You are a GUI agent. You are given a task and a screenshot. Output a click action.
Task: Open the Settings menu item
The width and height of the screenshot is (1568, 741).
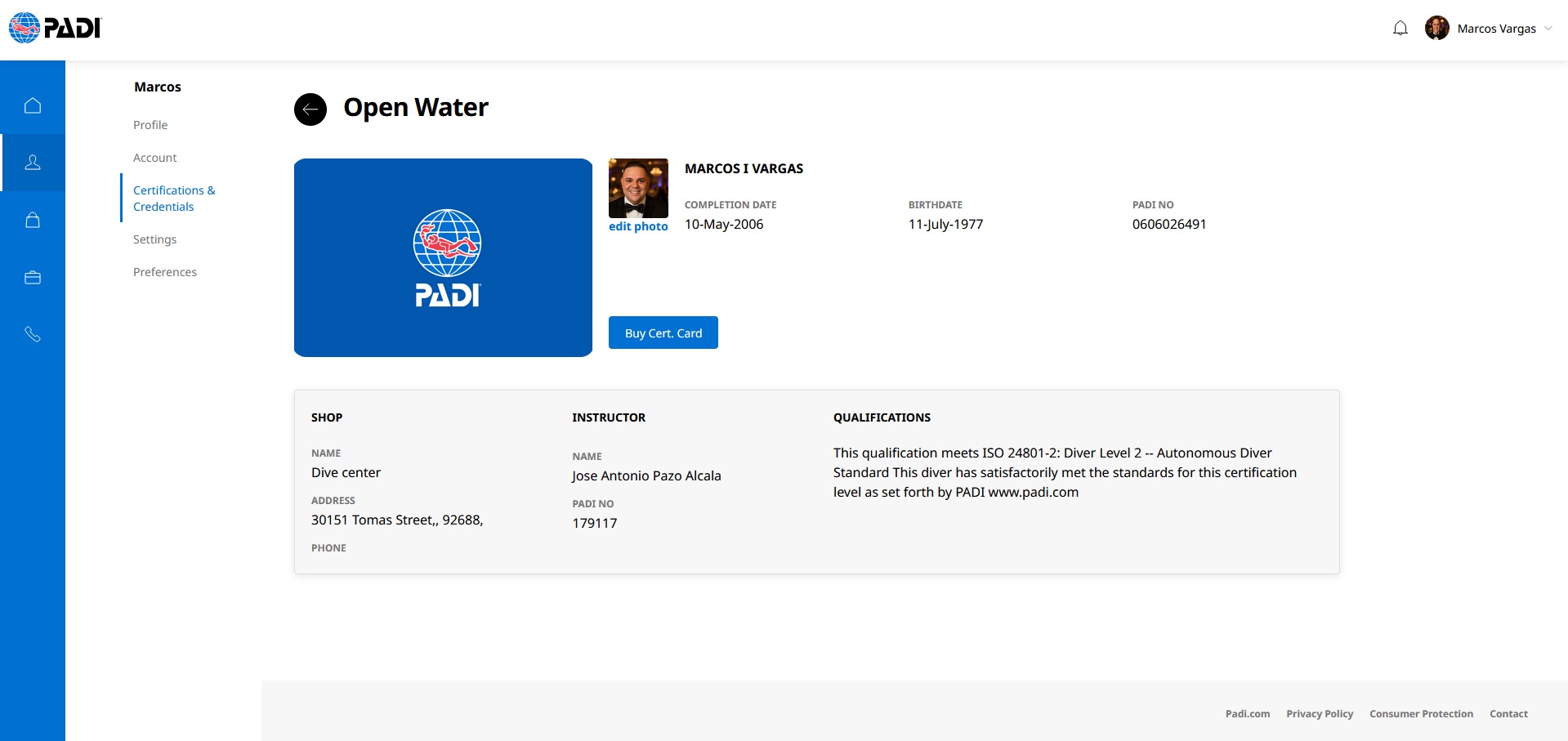tap(154, 239)
